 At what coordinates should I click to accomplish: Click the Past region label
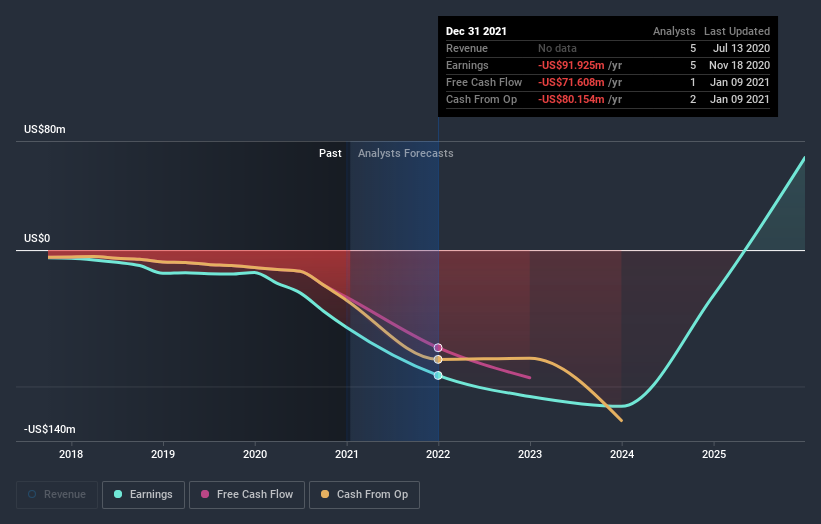(330, 153)
